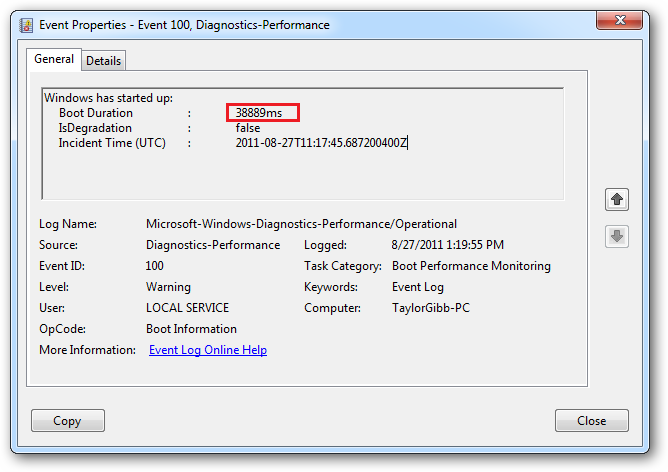Go to previous event with up arrow

pos(617,200)
